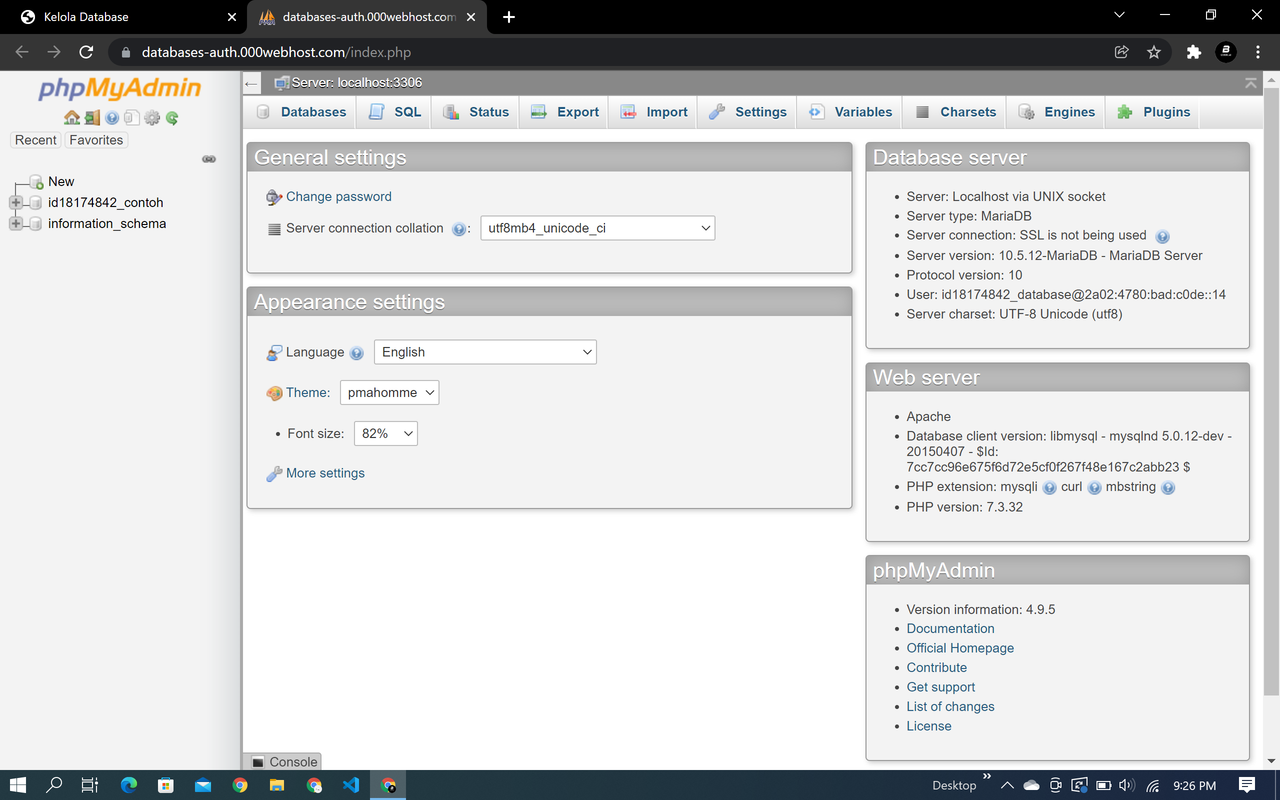This screenshot has width=1280, height=800.
Task: Click the browser address bar URL
Action: click(276, 52)
